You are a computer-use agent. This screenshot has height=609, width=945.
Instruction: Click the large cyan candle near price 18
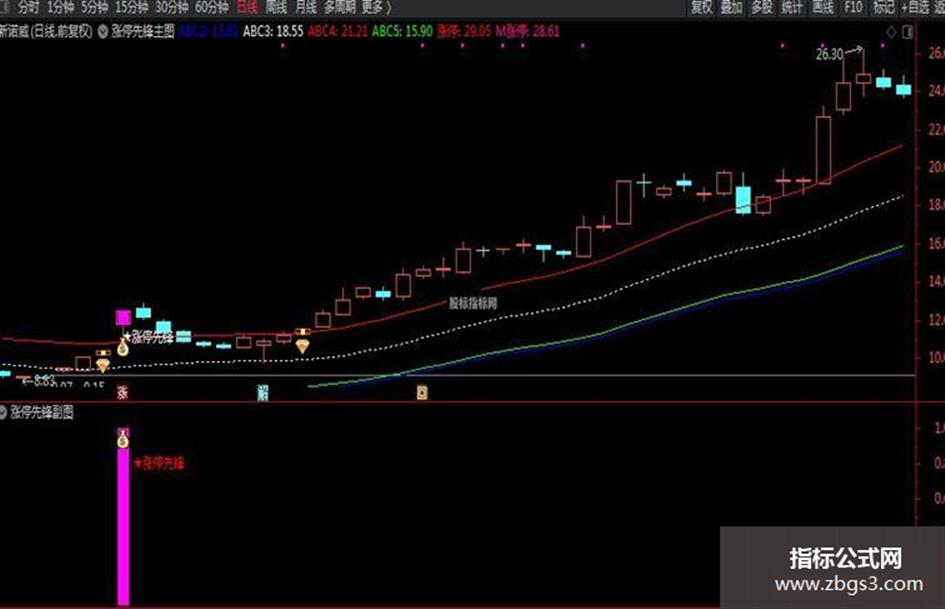point(744,200)
